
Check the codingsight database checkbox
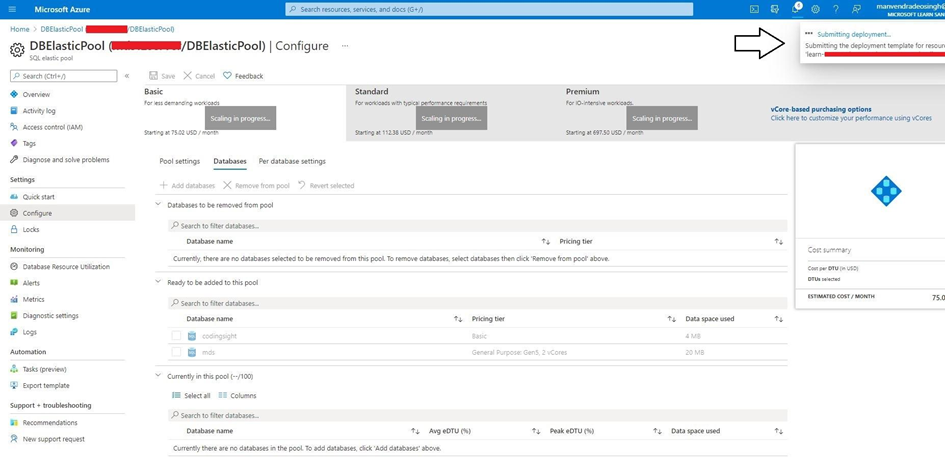coord(176,336)
